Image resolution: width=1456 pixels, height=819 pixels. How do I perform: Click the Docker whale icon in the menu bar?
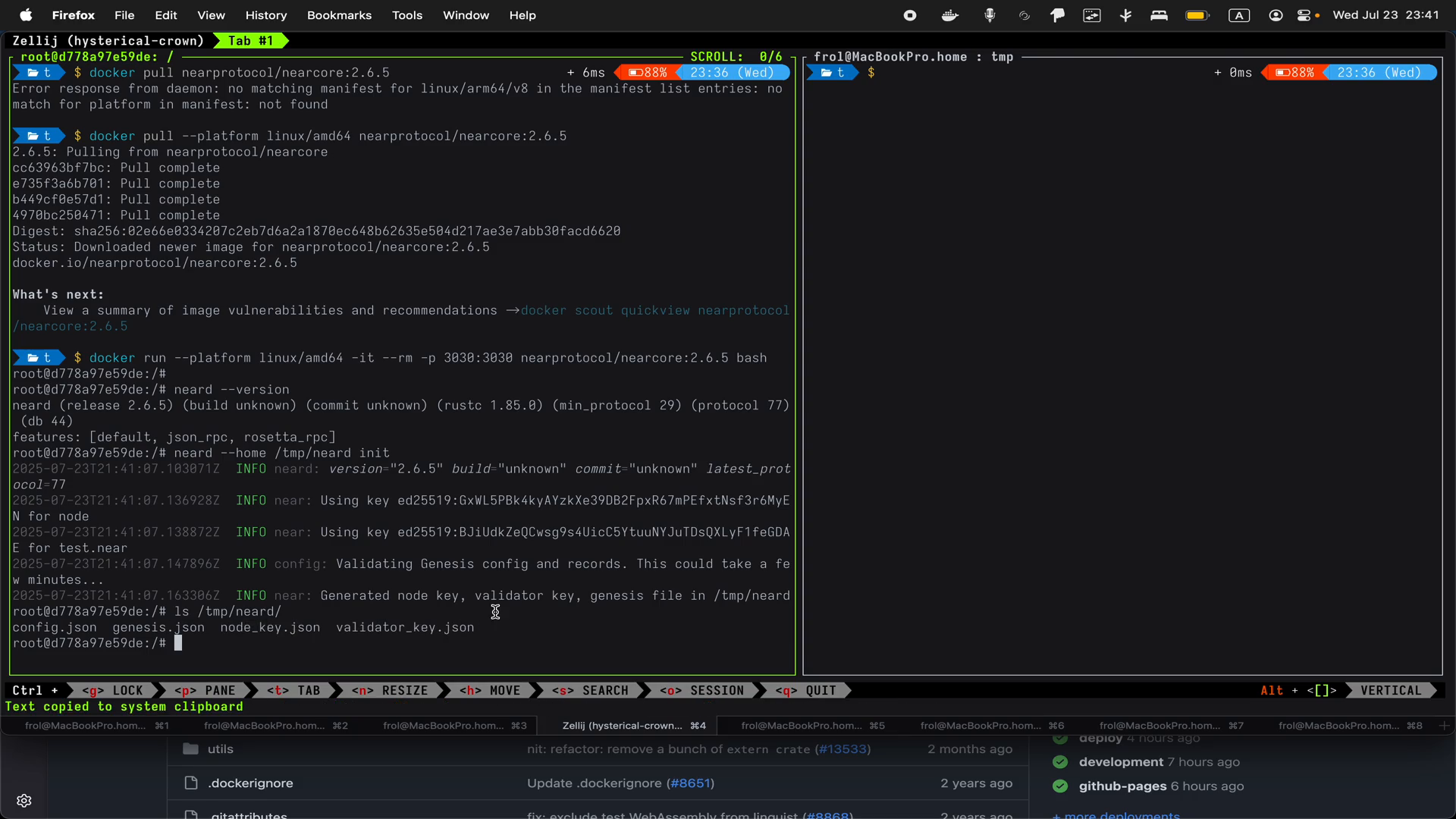coord(949,15)
